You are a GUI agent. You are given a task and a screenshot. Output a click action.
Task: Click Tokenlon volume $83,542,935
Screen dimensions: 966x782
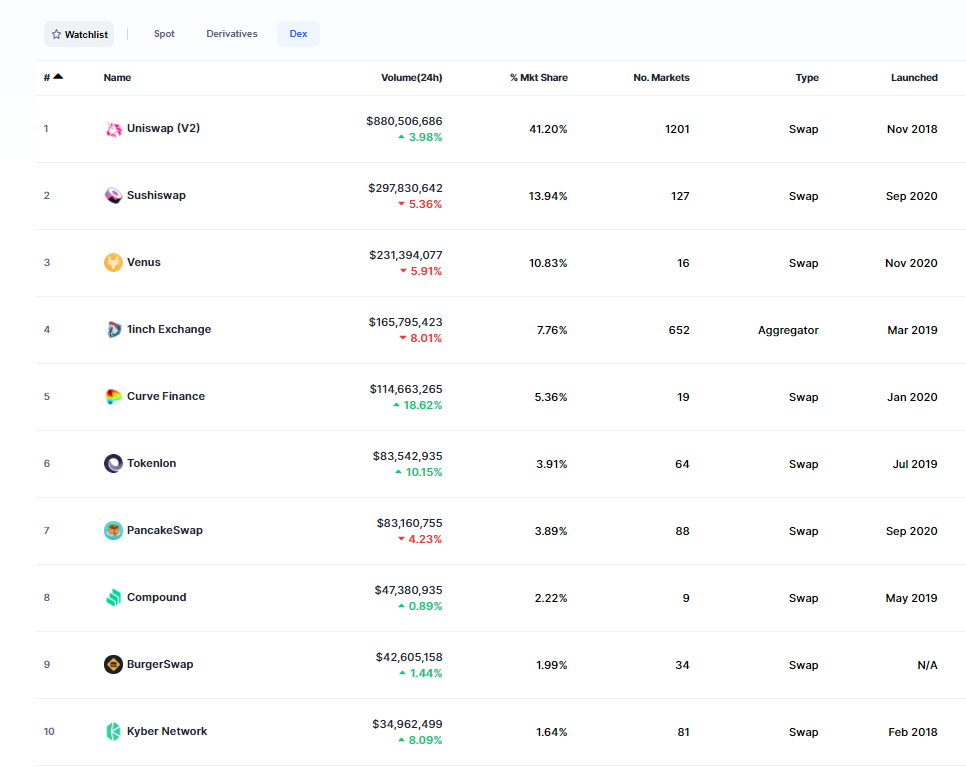tap(408, 456)
